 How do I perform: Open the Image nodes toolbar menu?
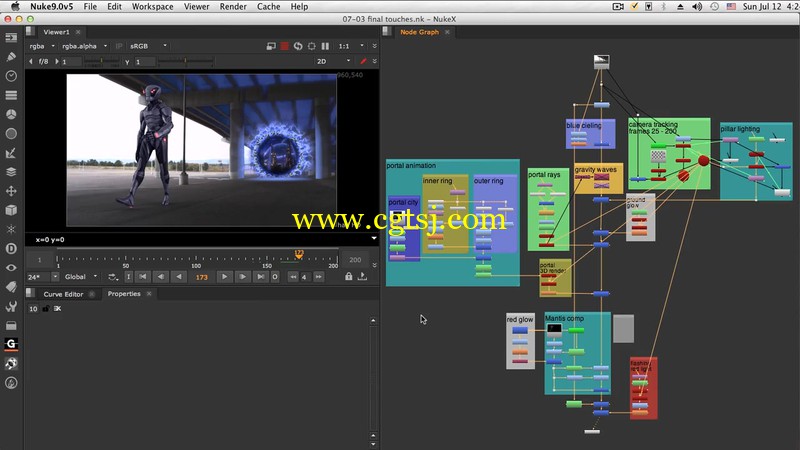[x=11, y=38]
